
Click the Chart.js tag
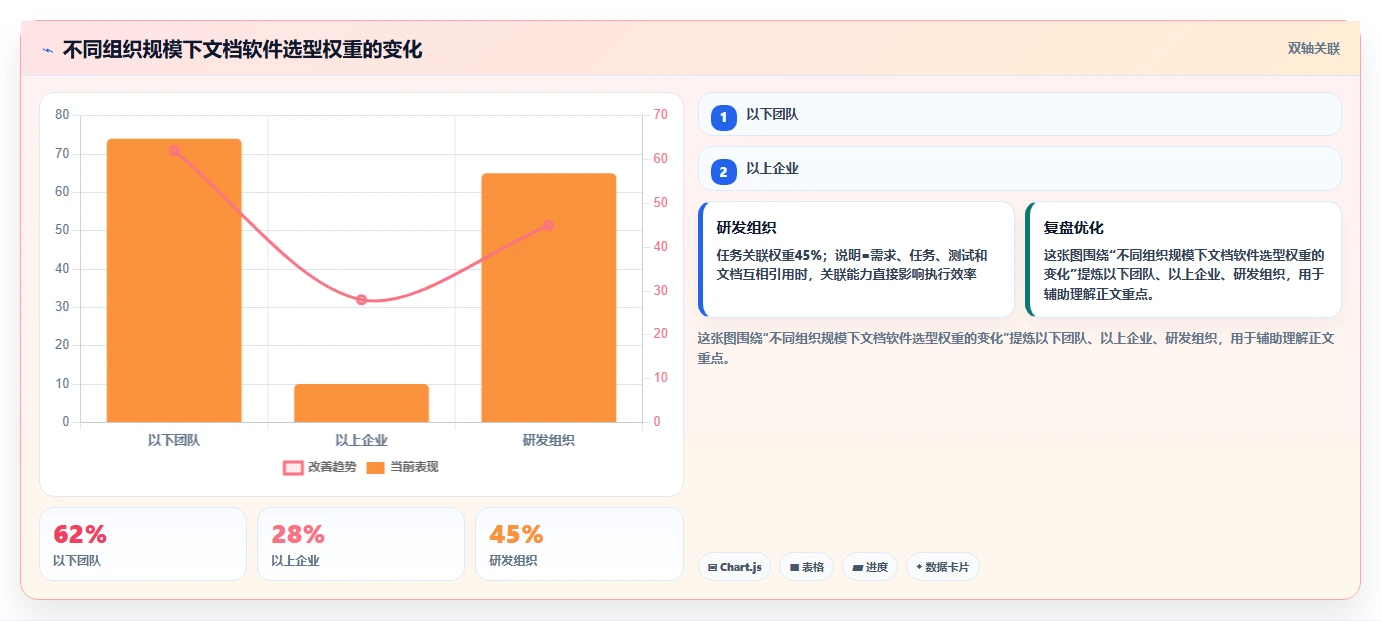tap(735, 567)
